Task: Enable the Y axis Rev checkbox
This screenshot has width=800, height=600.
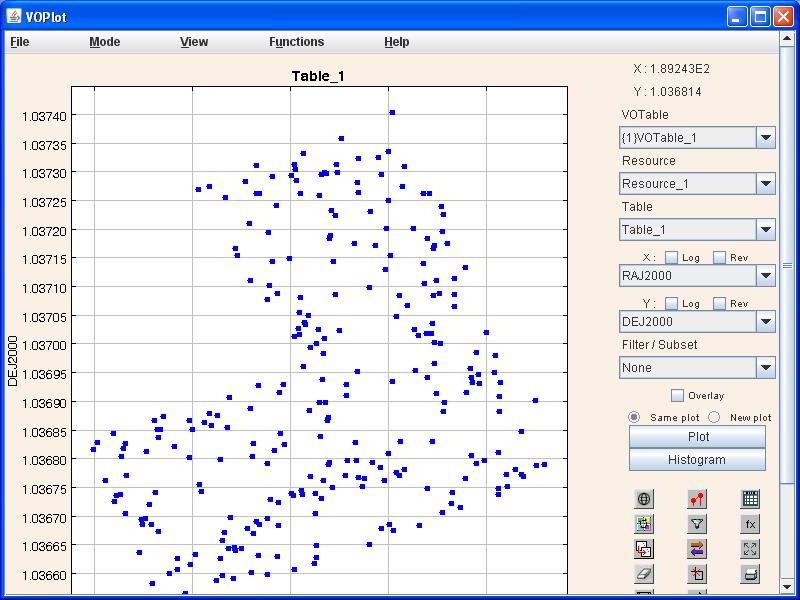Action: click(x=719, y=303)
